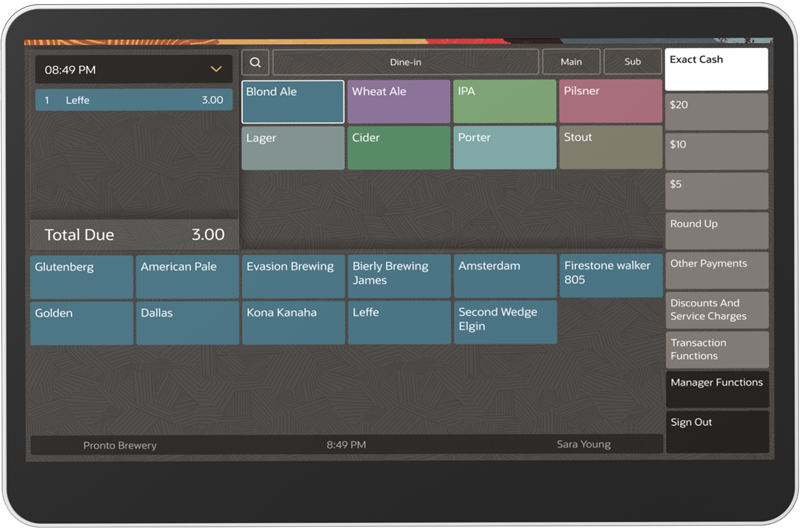Add Gluténberg beer to the order
This screenshot has width=800, height=528.
click(x=81, y=276)
